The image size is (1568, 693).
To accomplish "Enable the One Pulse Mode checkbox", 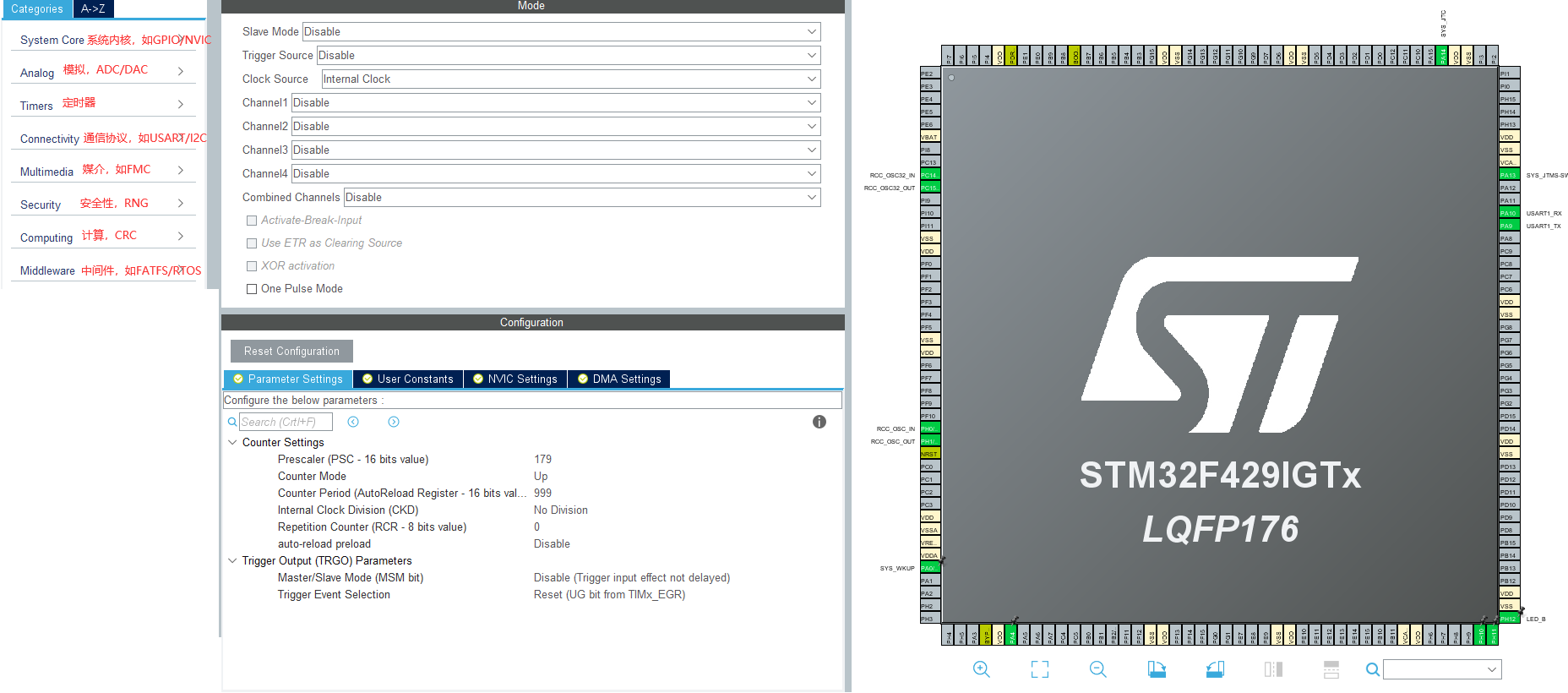I will point(252,289).
